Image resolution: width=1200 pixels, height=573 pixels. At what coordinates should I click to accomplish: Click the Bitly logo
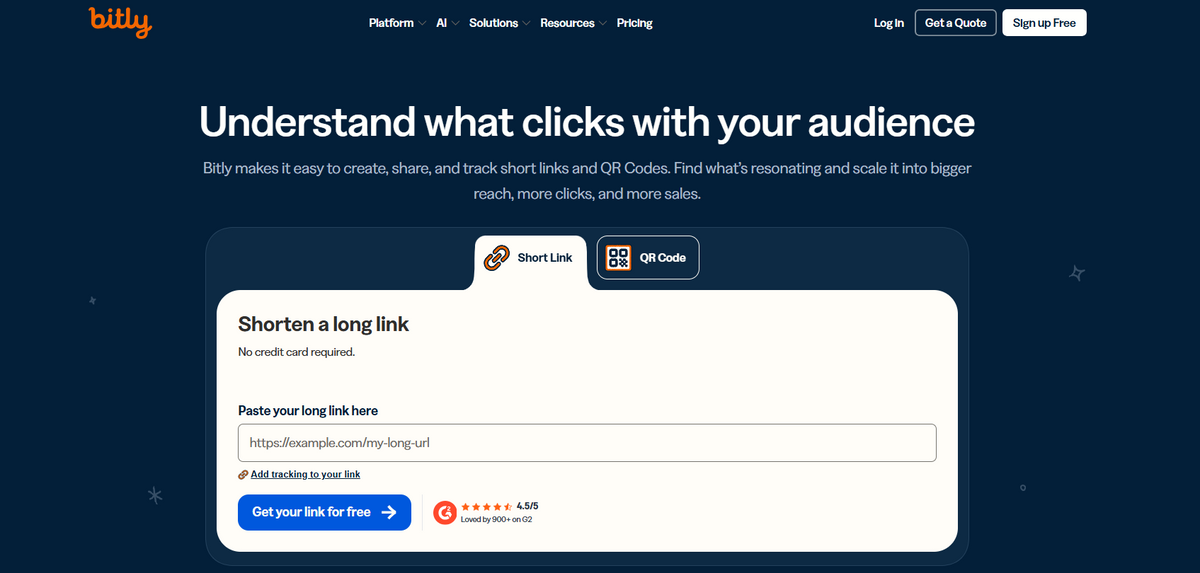click(x=120, y=22)
